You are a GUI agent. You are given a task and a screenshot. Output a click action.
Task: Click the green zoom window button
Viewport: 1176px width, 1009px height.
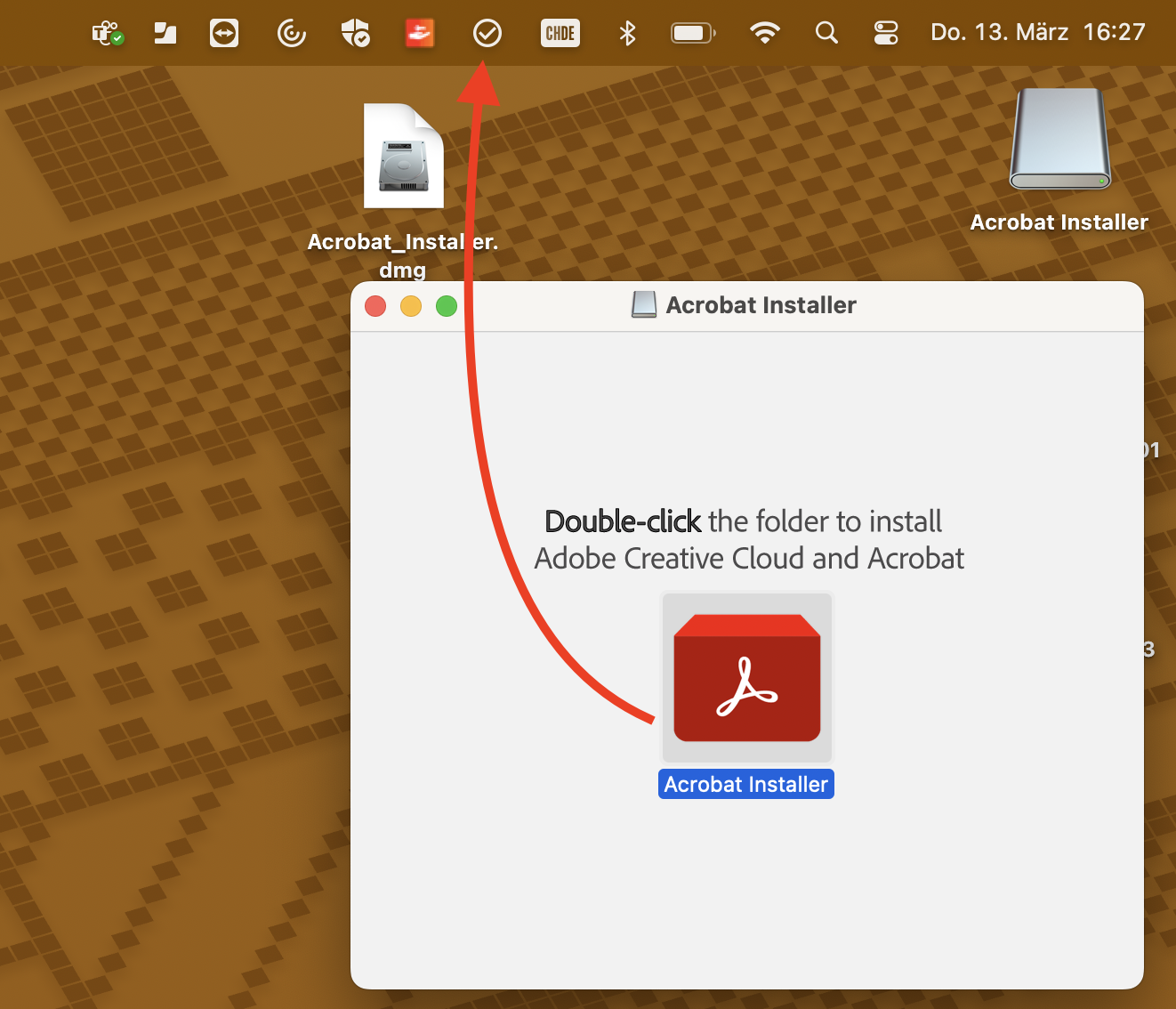click(x=447, y=306)
